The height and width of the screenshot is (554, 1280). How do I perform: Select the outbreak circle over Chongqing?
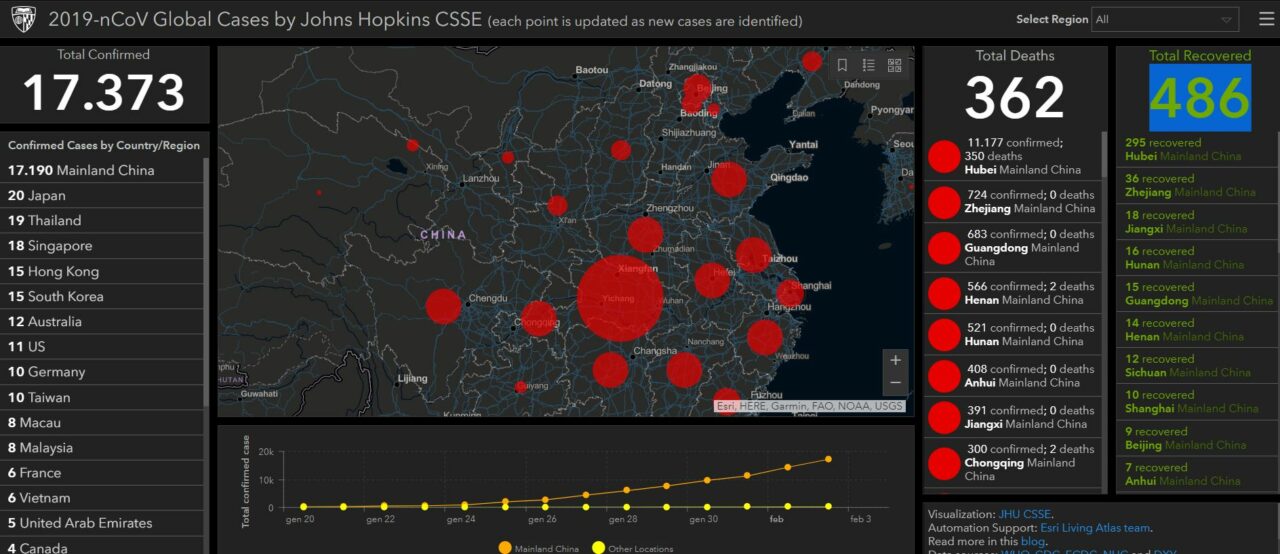(539, 319)
